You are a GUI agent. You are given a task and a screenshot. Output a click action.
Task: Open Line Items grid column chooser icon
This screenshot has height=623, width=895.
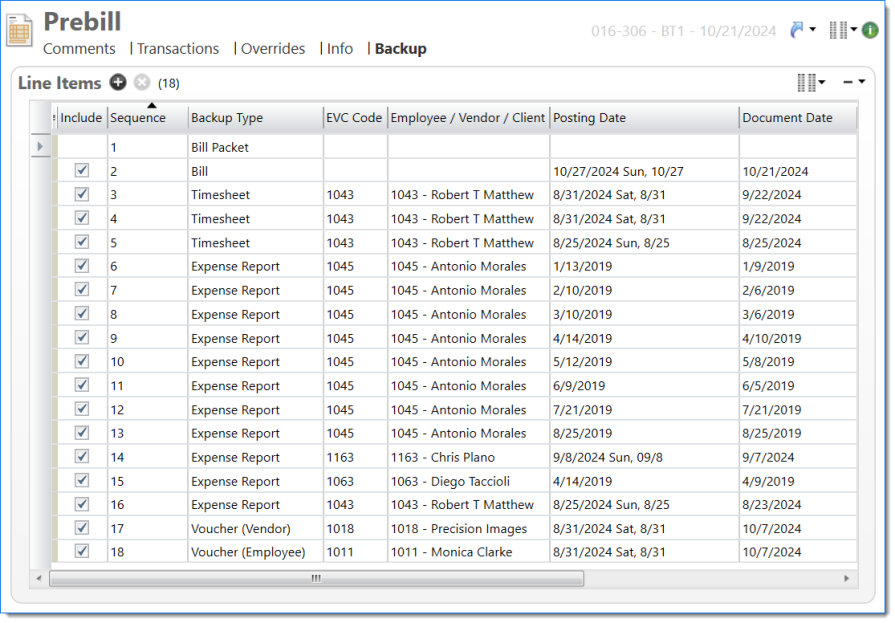coord(807,83)
